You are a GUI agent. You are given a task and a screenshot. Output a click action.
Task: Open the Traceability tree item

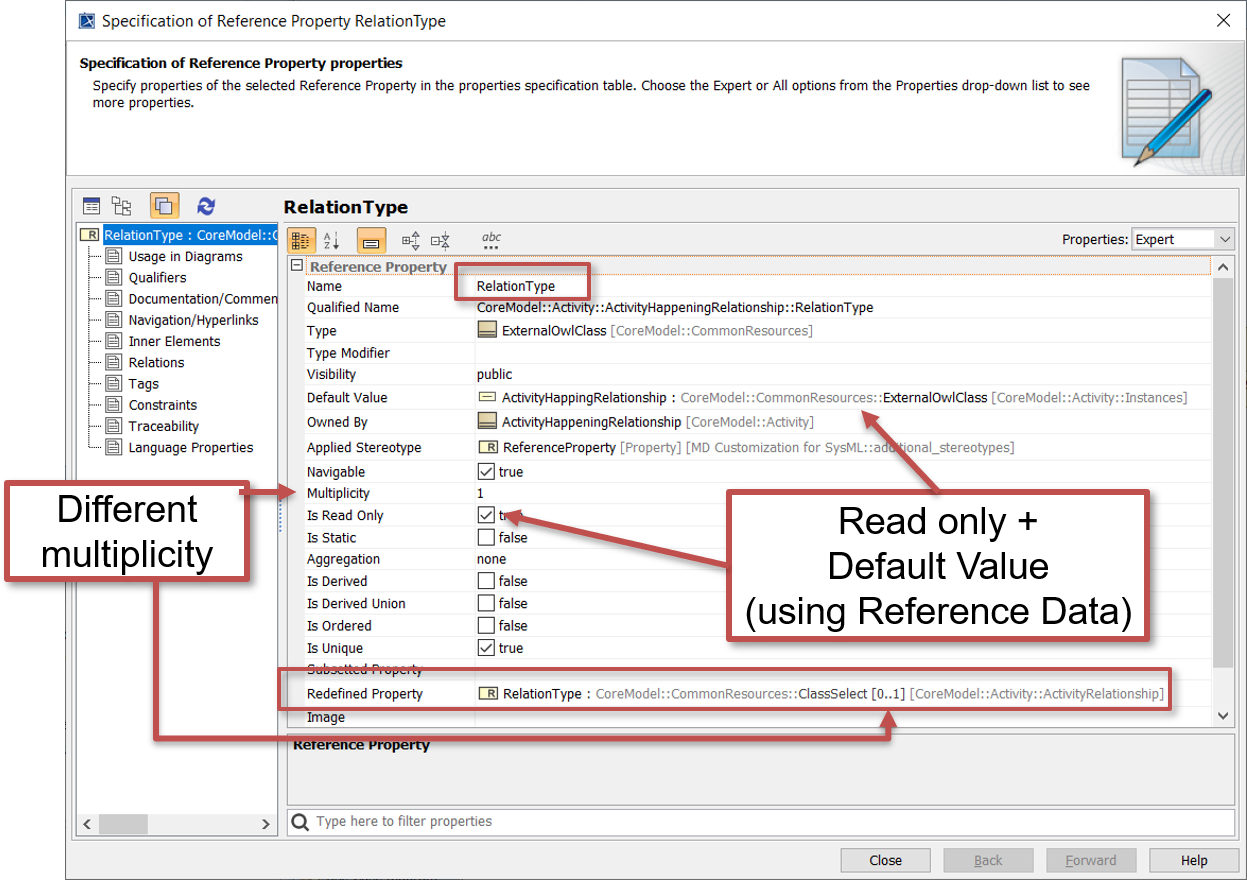(x=164, y=426)
